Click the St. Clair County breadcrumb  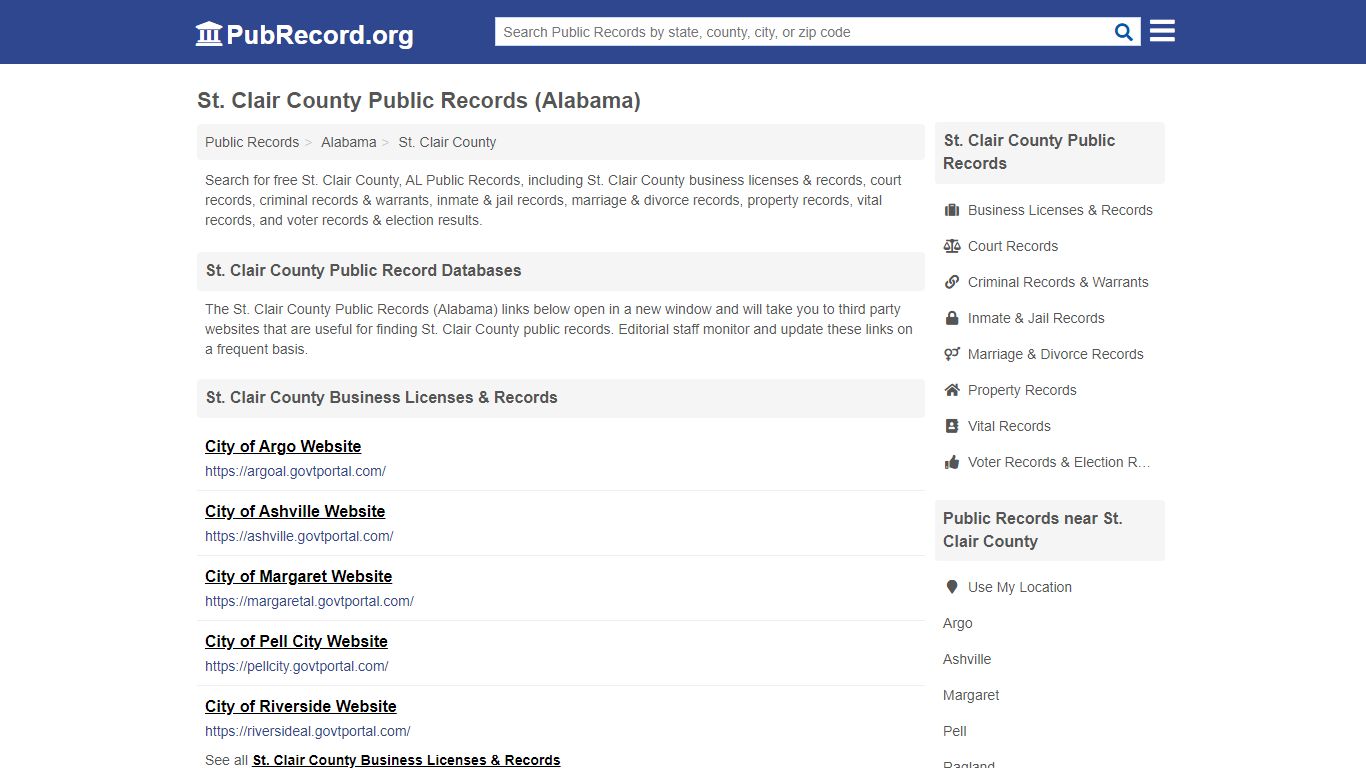447,142
